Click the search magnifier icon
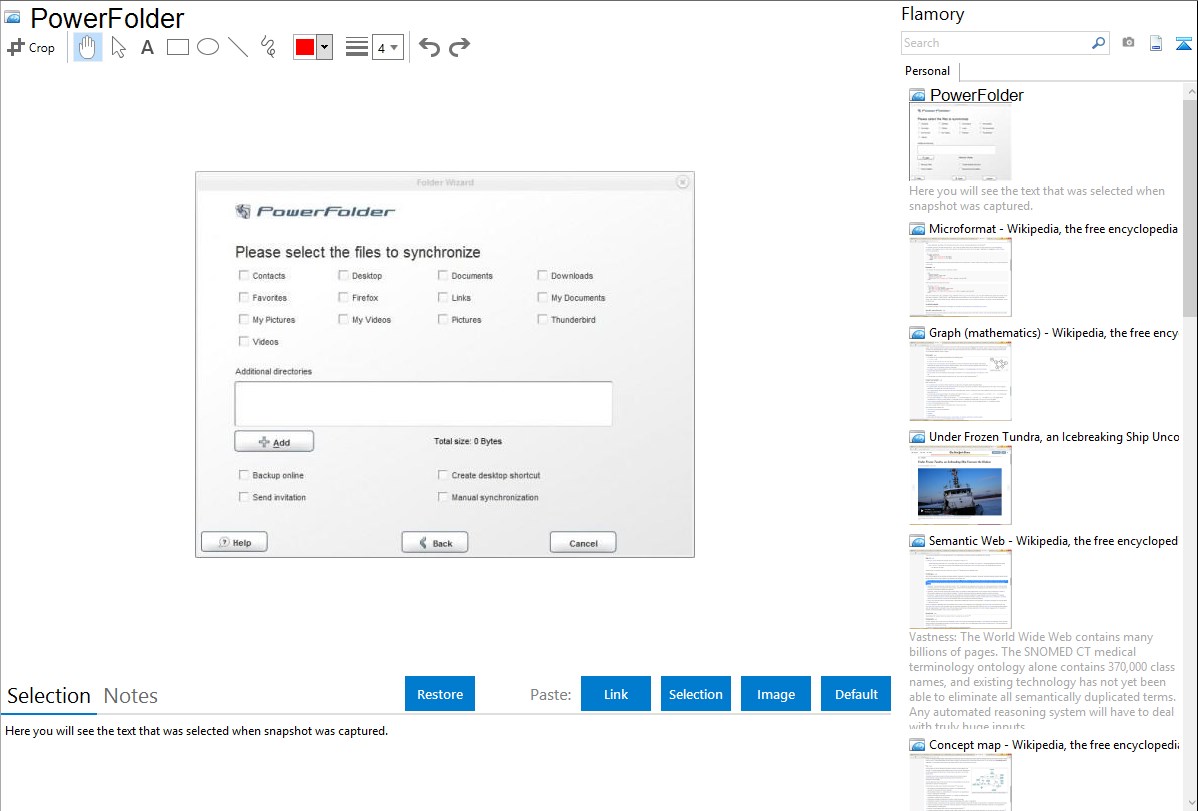This screenshot has width=1198, height=811. pos(1098,43)
